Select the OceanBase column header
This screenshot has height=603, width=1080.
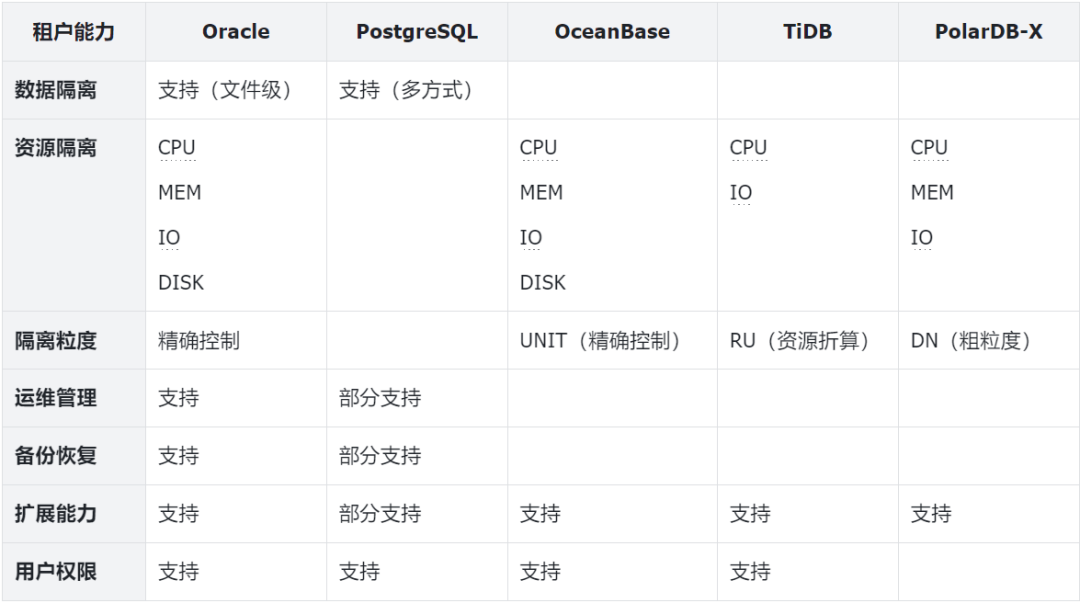click(612, 31)
